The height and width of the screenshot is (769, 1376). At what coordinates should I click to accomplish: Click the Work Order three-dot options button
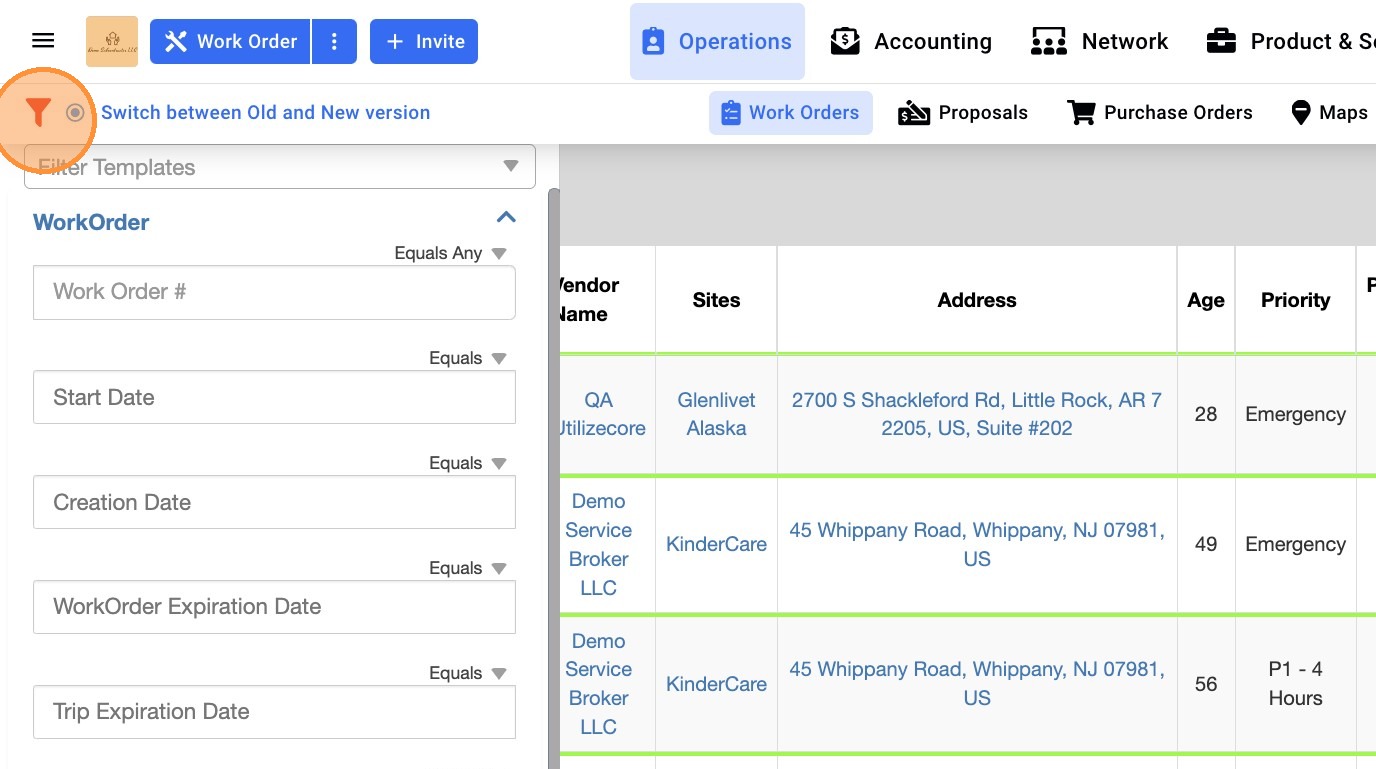(x=334, y=42)
